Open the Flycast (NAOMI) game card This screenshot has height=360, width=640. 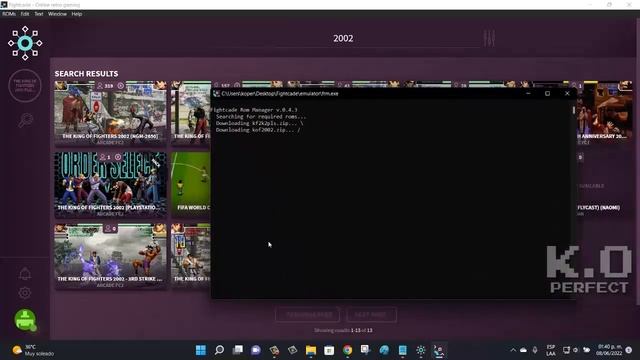(x=604, y=184)
